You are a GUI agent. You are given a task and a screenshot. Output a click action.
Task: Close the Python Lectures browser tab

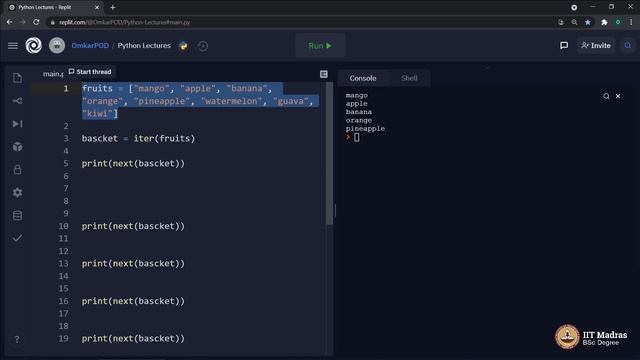point(97,7)
